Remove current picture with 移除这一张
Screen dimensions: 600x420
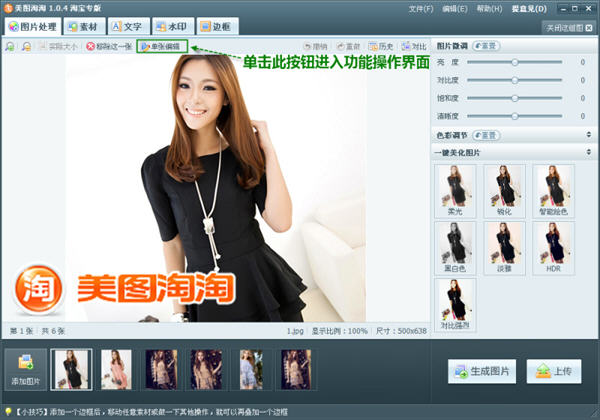(x=109, y=47)
